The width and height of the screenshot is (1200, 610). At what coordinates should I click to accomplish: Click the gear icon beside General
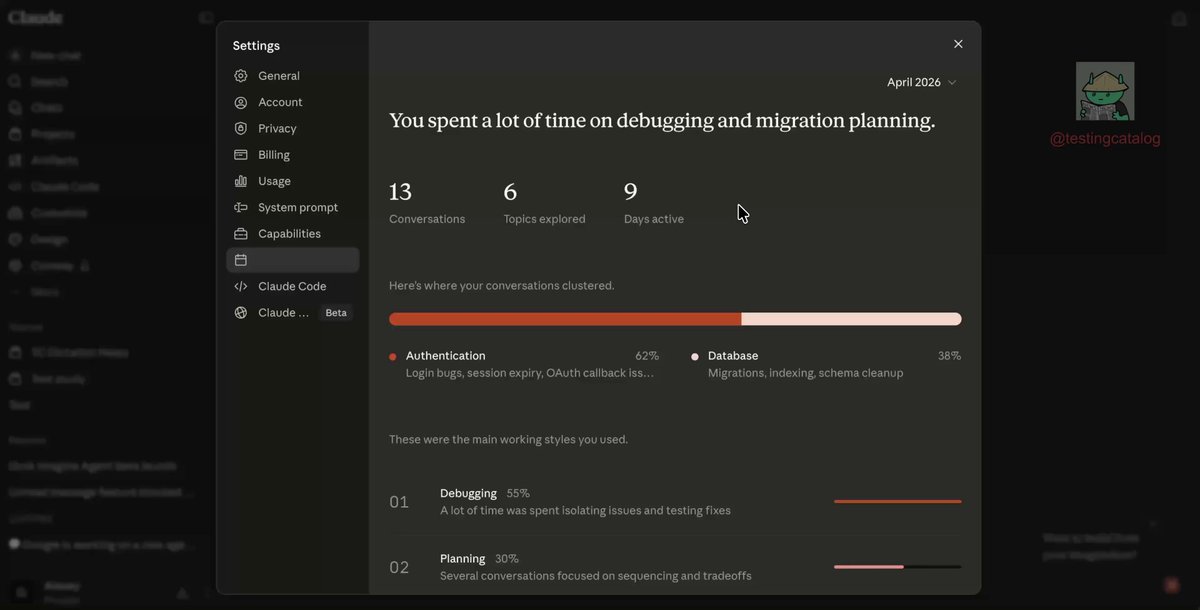tap(241, 76)
